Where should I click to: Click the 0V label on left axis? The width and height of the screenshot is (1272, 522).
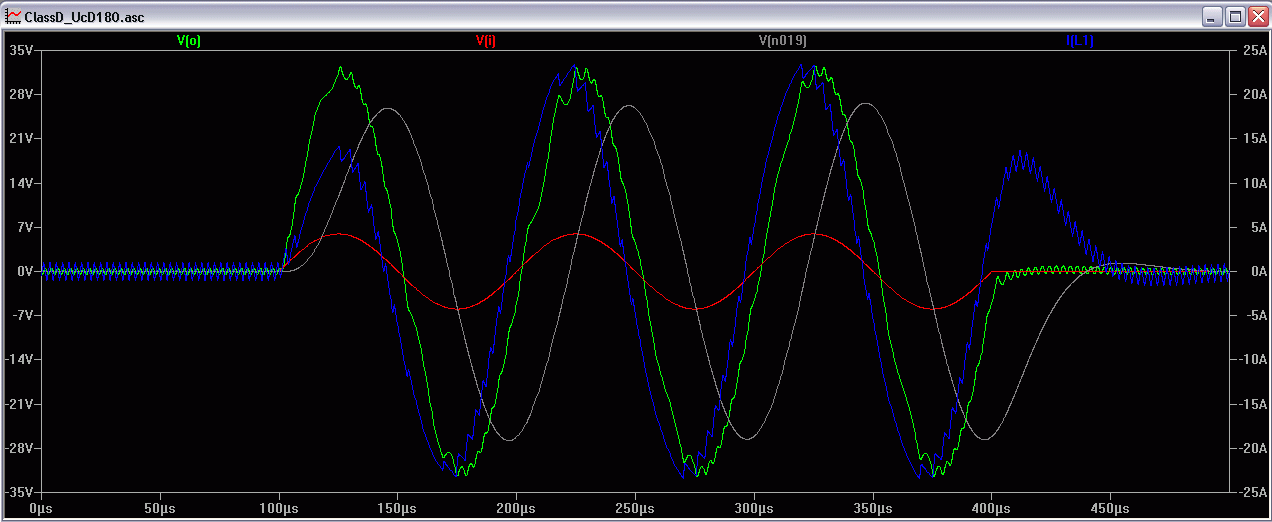[x=24, y=271]
